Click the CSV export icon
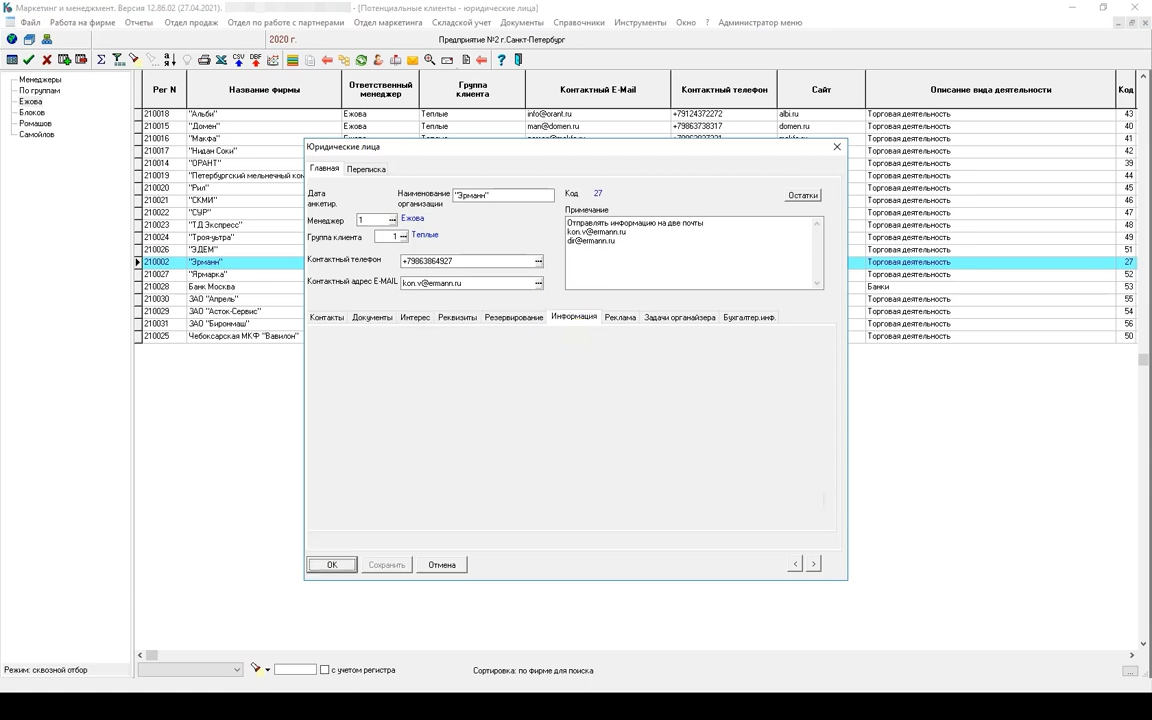Viewport: 1152px width, 720px height. click(238, 60)
